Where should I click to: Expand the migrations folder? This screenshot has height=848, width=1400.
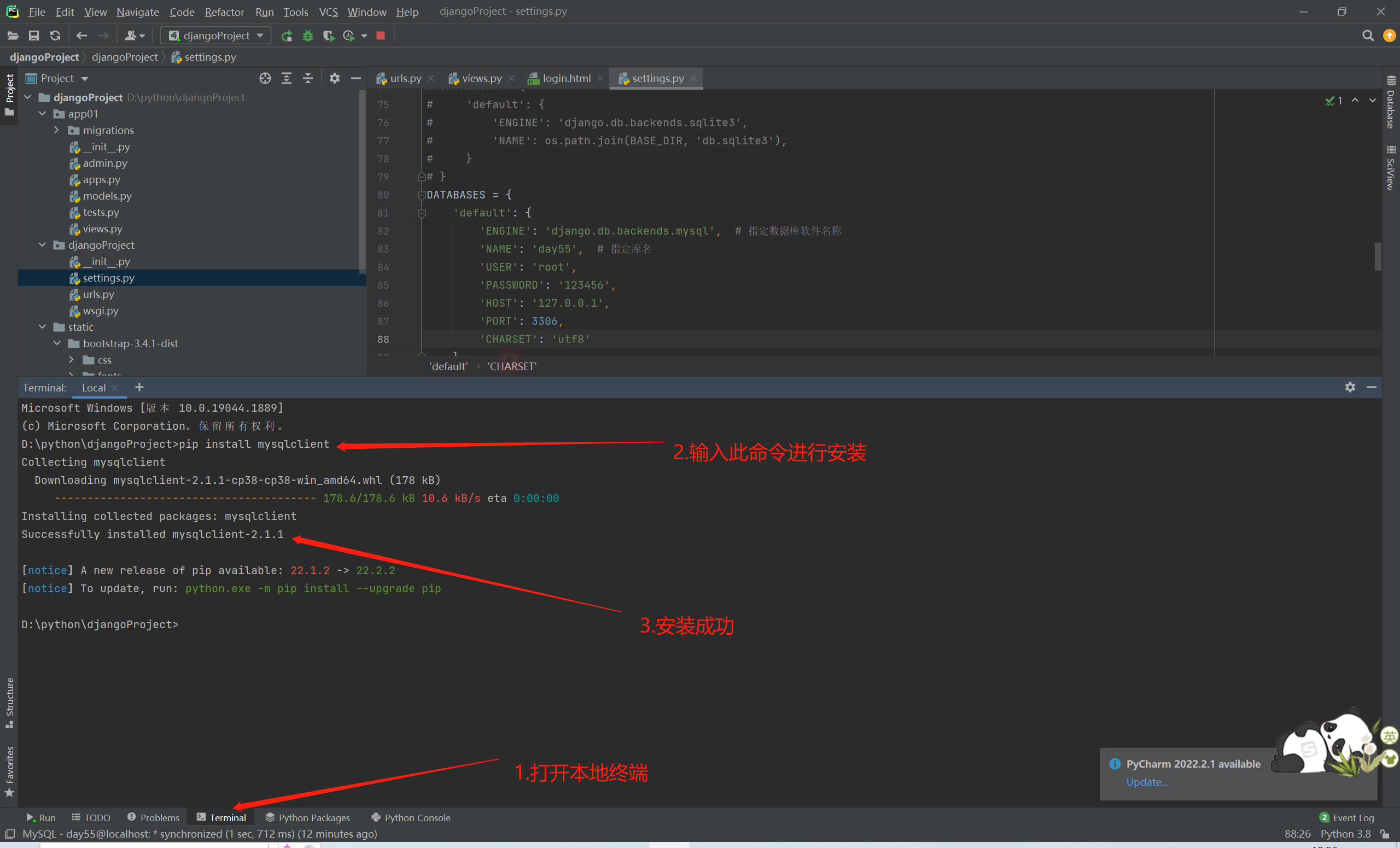click(56, 130)
